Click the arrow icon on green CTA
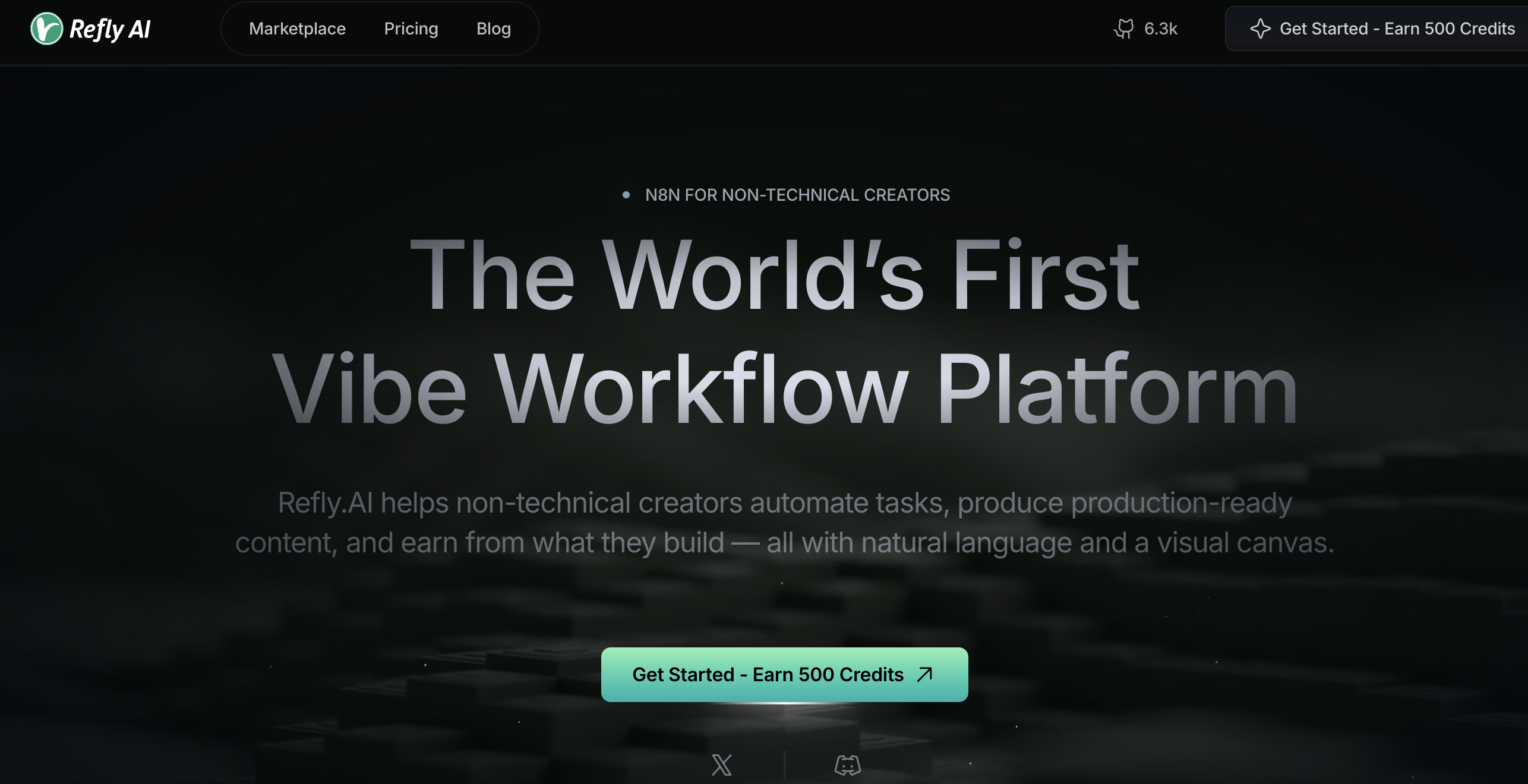The width and height of the screenshot is (1528, 784). [925, 674]
